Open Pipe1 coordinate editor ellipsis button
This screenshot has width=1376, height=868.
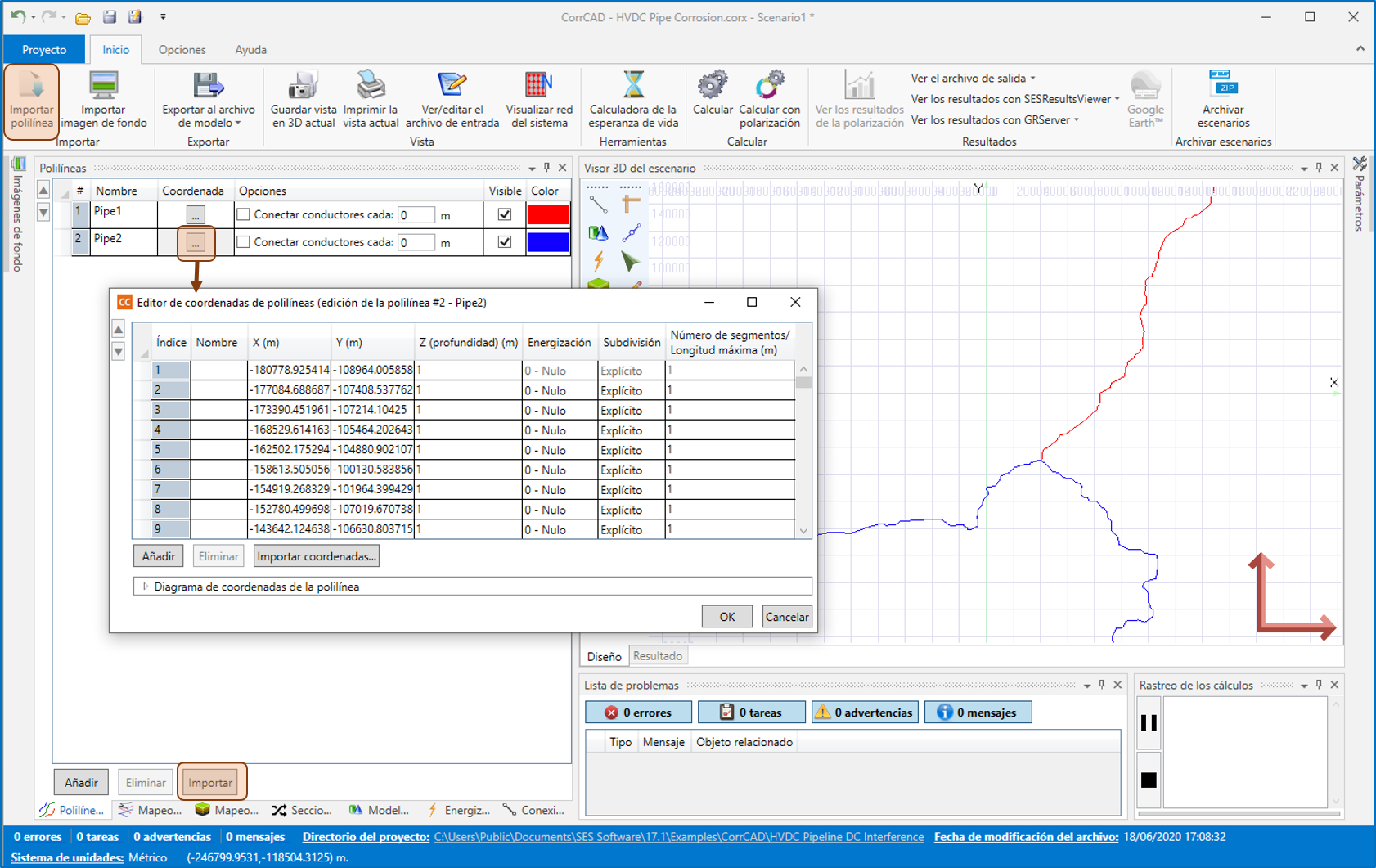pyautogui.click(x=195, y=215)
